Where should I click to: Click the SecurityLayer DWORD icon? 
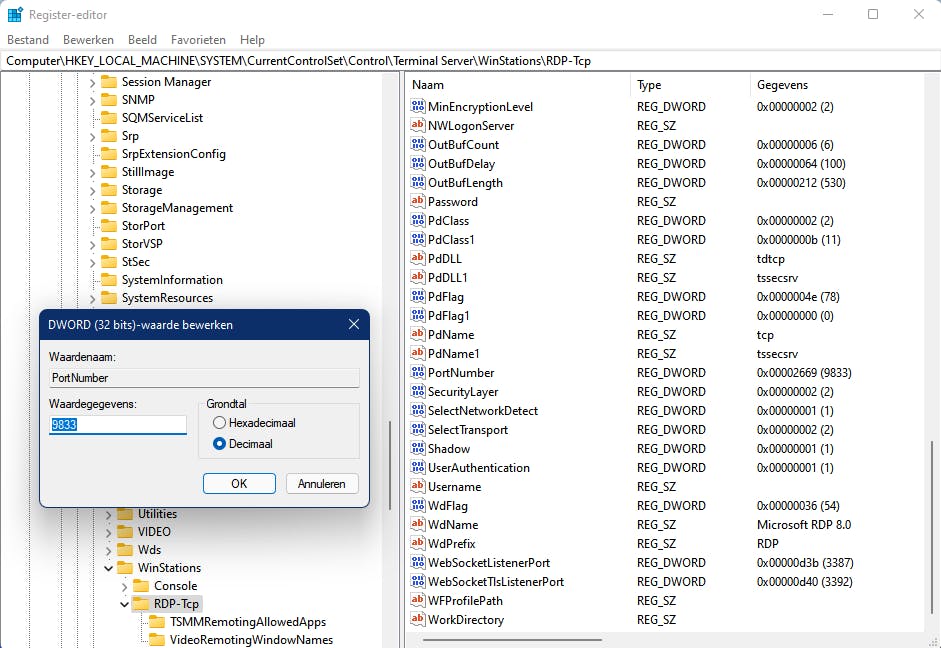pos(418,391)
